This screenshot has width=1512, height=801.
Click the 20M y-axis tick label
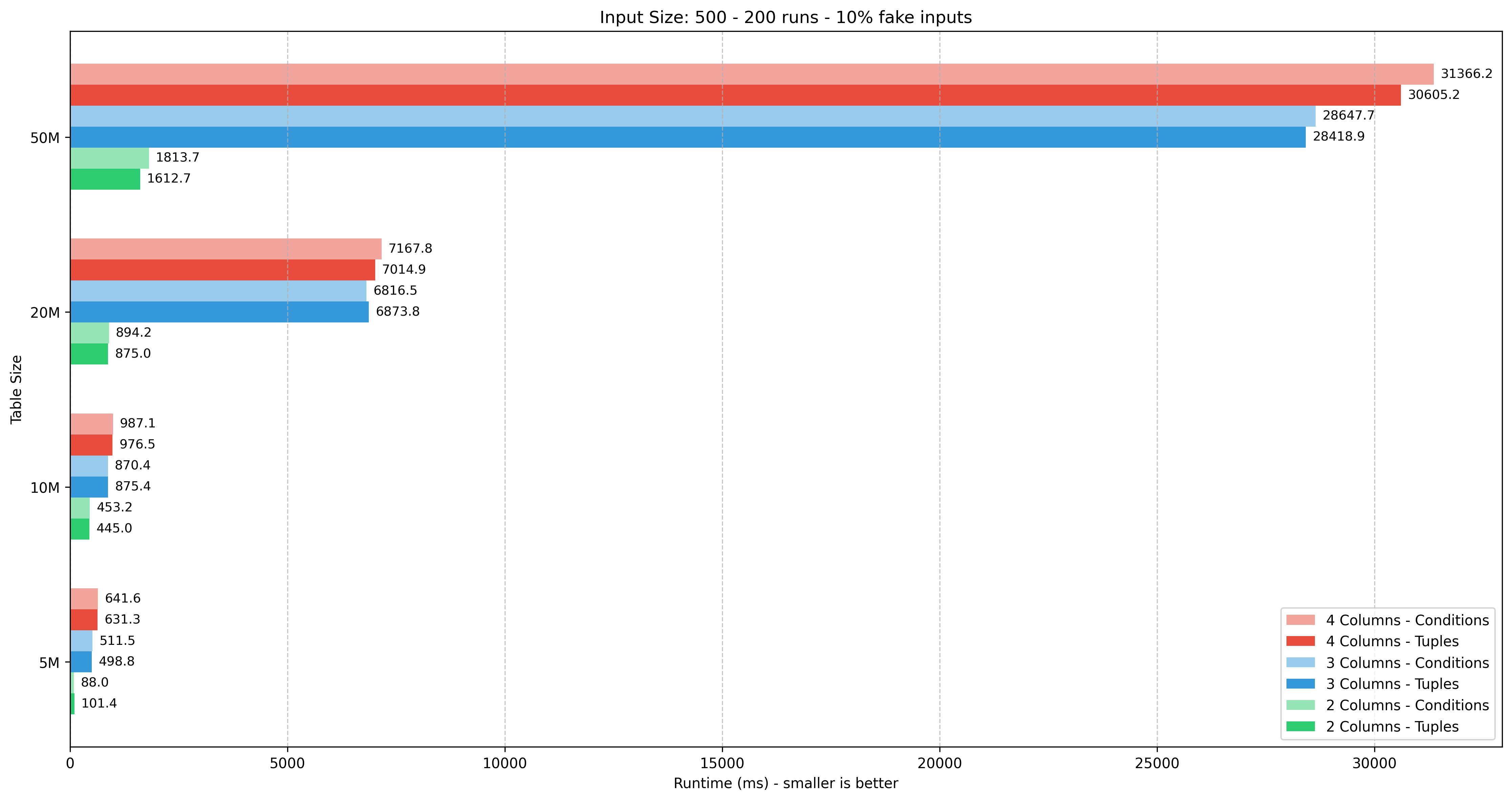(45, 313)
